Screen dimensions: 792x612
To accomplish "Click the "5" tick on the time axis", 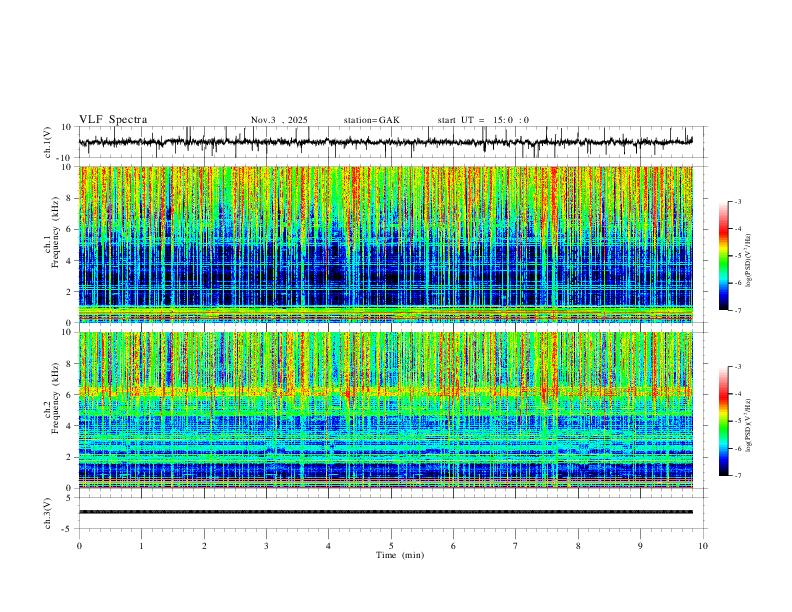I will (x=391, y=546).
